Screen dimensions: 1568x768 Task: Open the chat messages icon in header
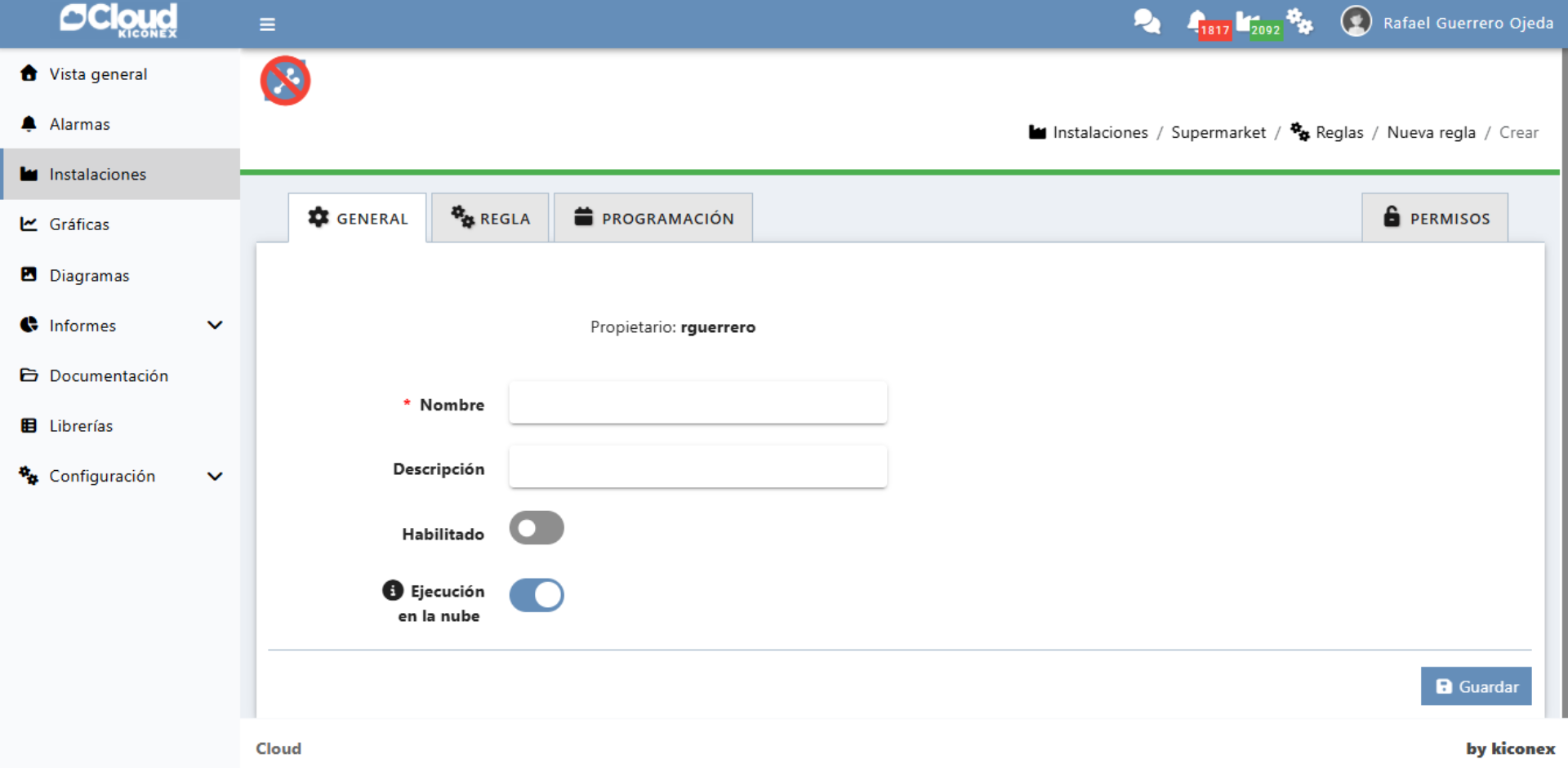1147,22
